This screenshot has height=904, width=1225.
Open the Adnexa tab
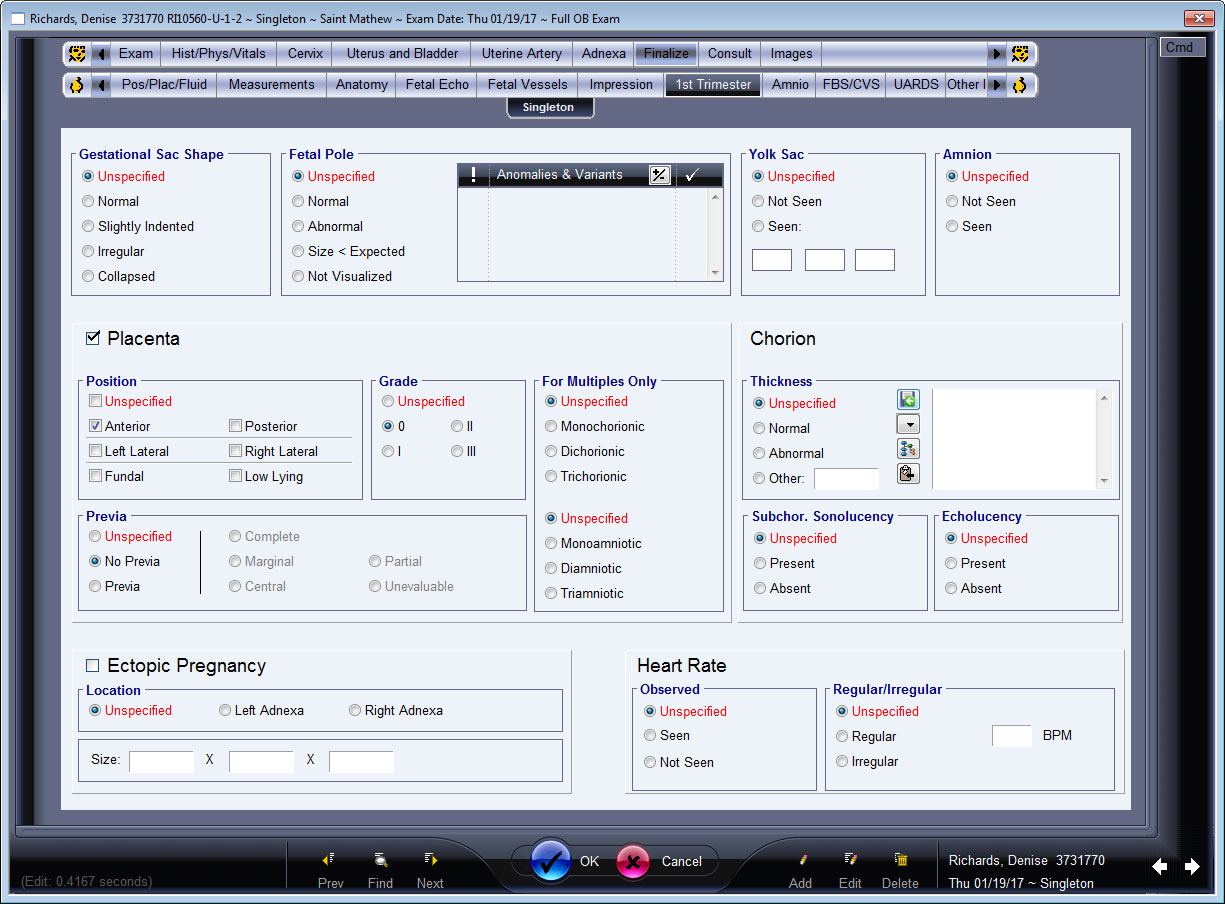tap(603, 54)
